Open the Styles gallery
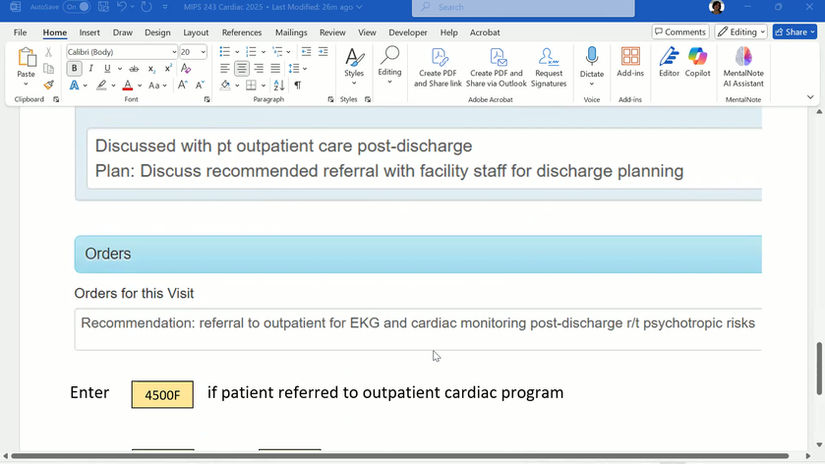The image size is (825, 464). [x=354, y=66]
